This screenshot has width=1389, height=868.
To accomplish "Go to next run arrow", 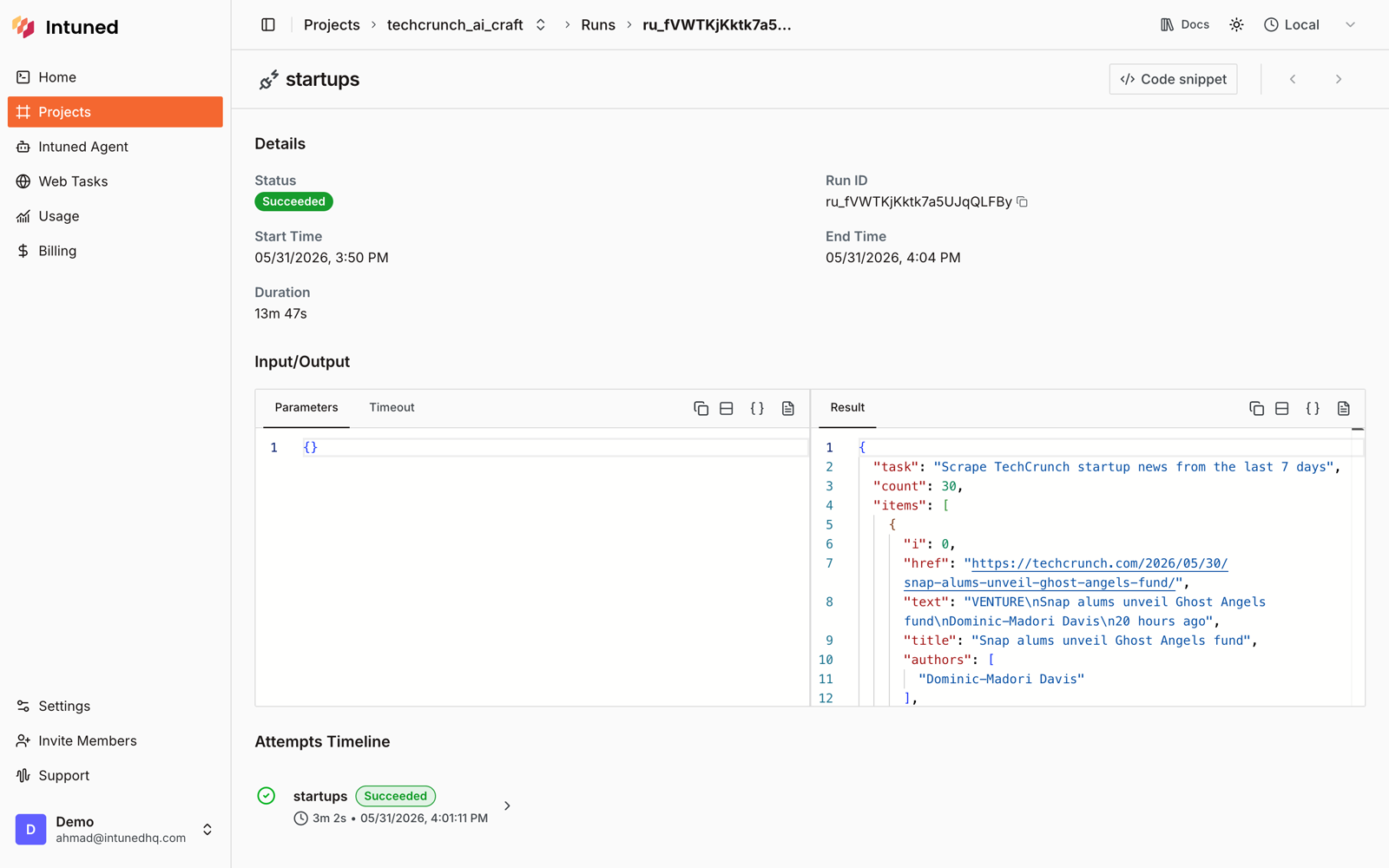I will (1339, 79).
